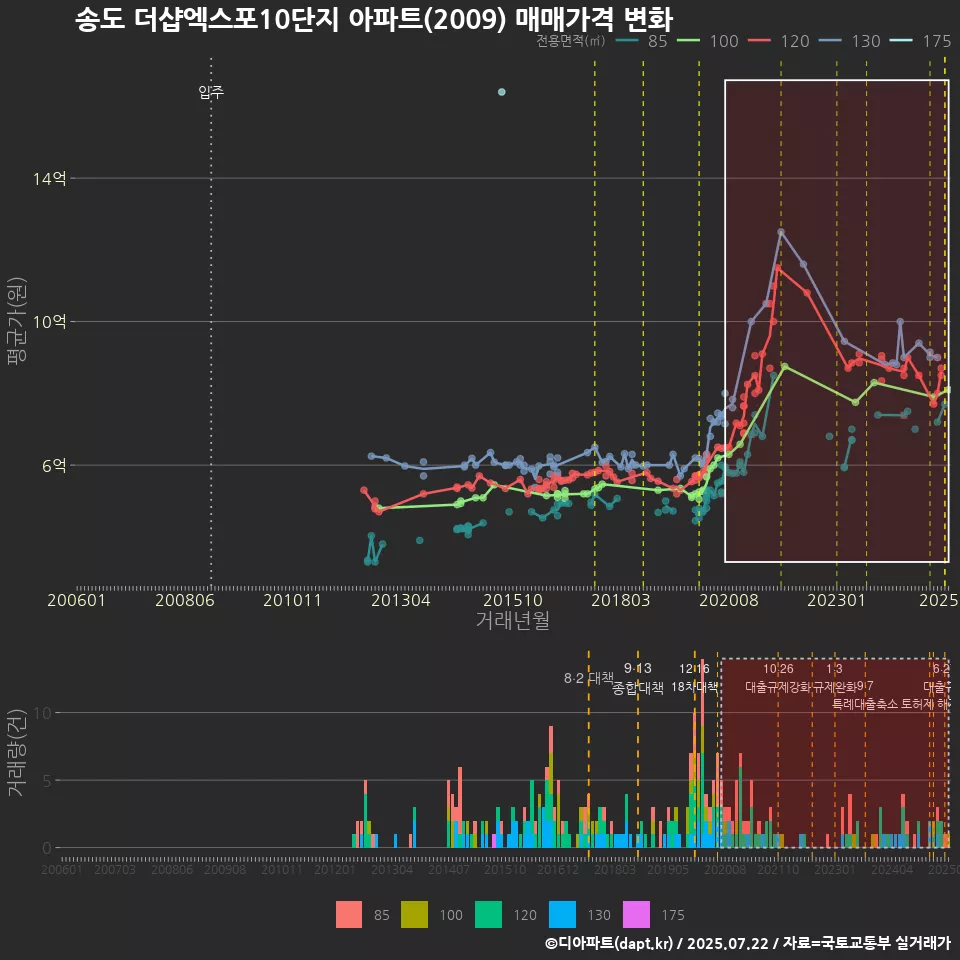Click the 200601 x-axis label on price chart

[76, 600]
